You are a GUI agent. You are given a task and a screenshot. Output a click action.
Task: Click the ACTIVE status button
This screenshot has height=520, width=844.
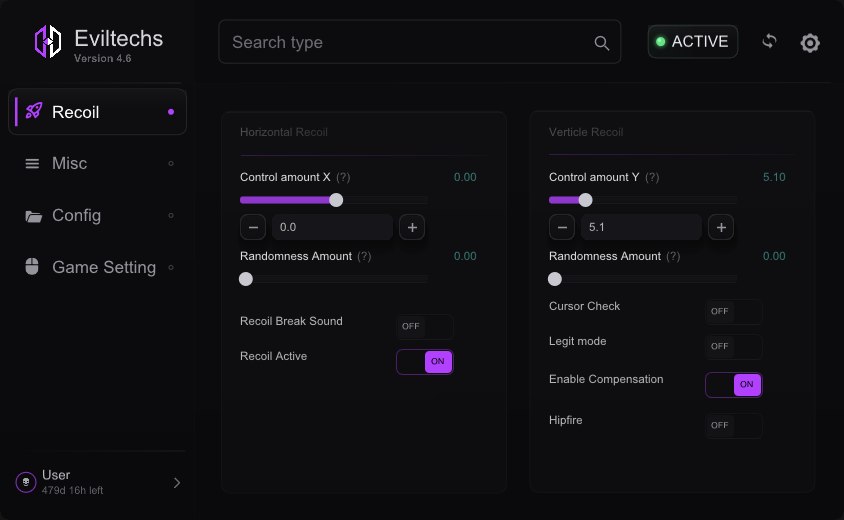[693, 41]
